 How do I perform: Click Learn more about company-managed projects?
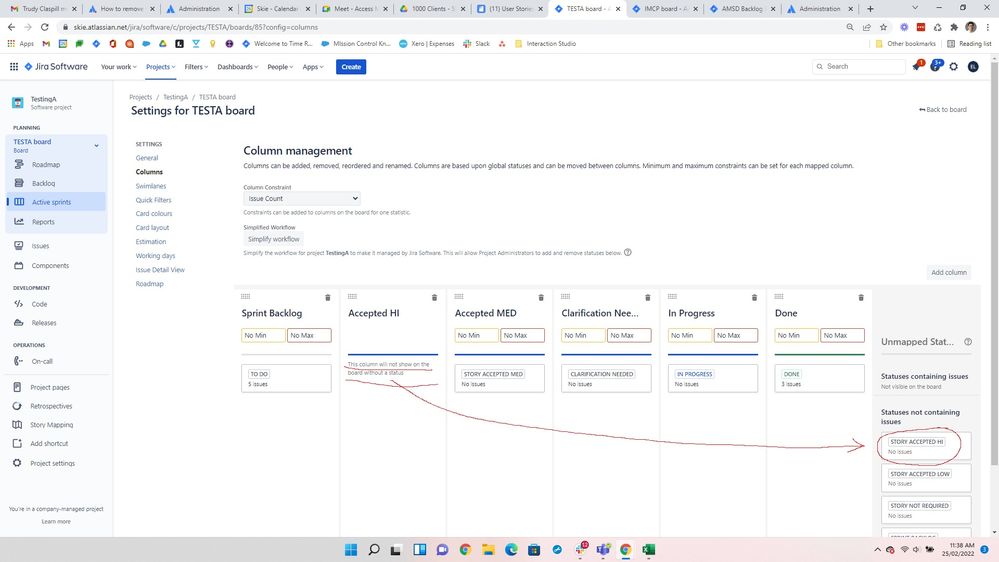pyautogui.click(x=56, y=521)
